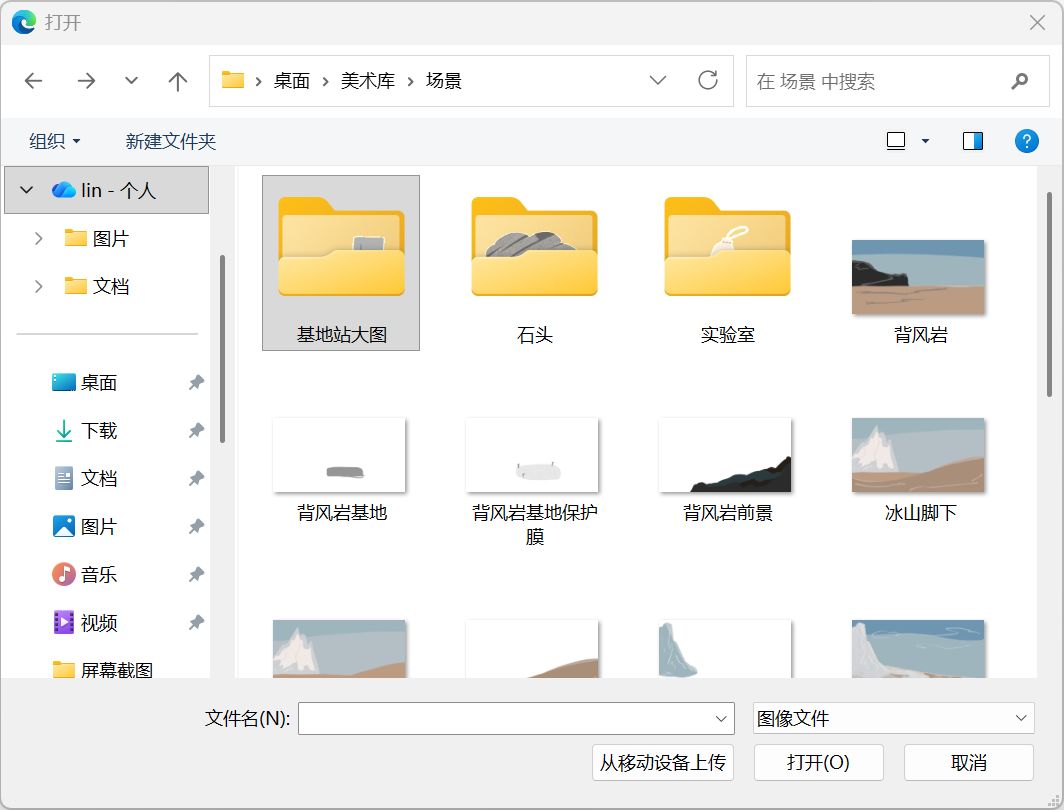
Task: Go forward with the right arrow
Action: click(86, 81)
